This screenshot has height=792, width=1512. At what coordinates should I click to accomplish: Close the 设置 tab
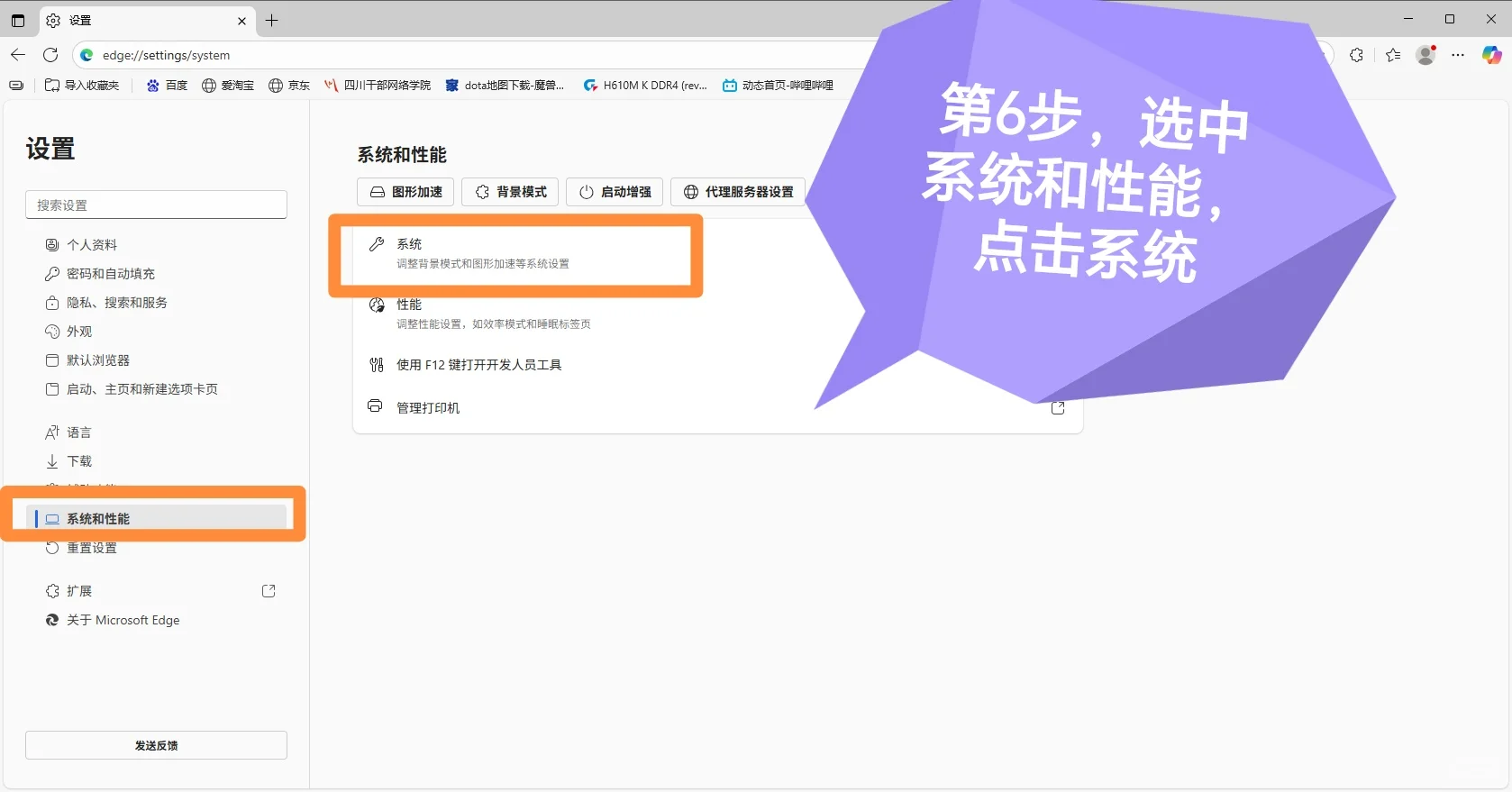coord(241,21)
